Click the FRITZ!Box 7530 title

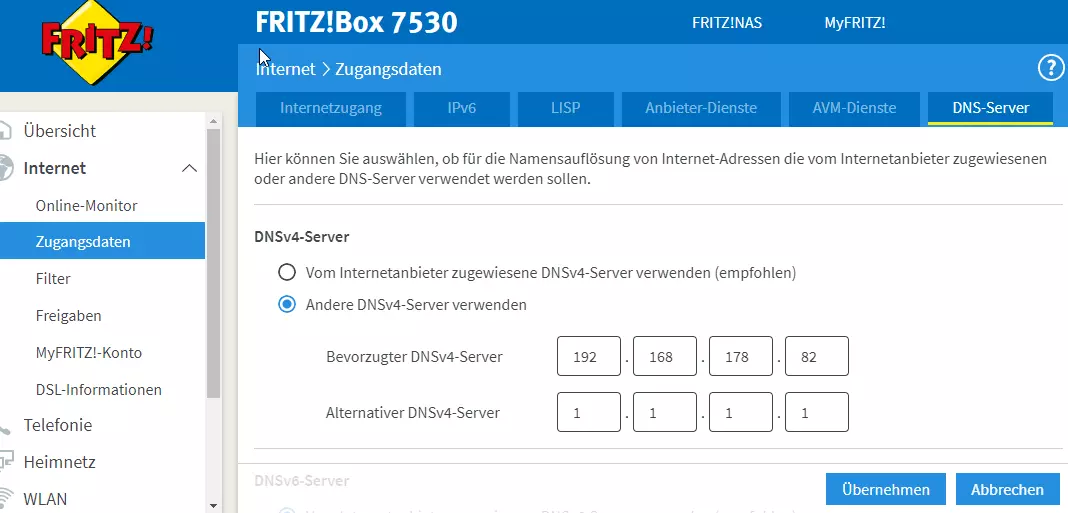click(356, 22)
